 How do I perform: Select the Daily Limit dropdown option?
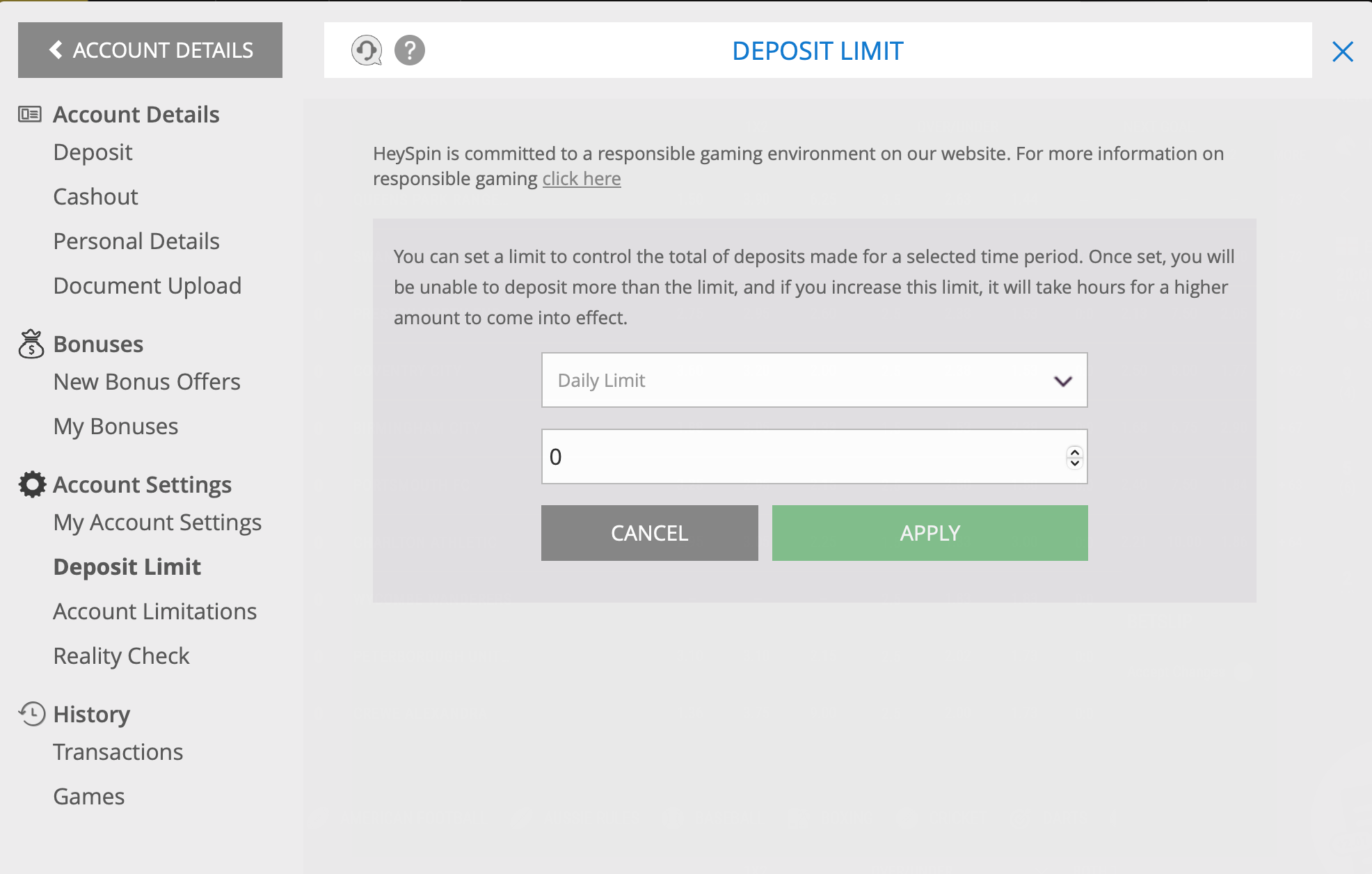tap(813, 380)
